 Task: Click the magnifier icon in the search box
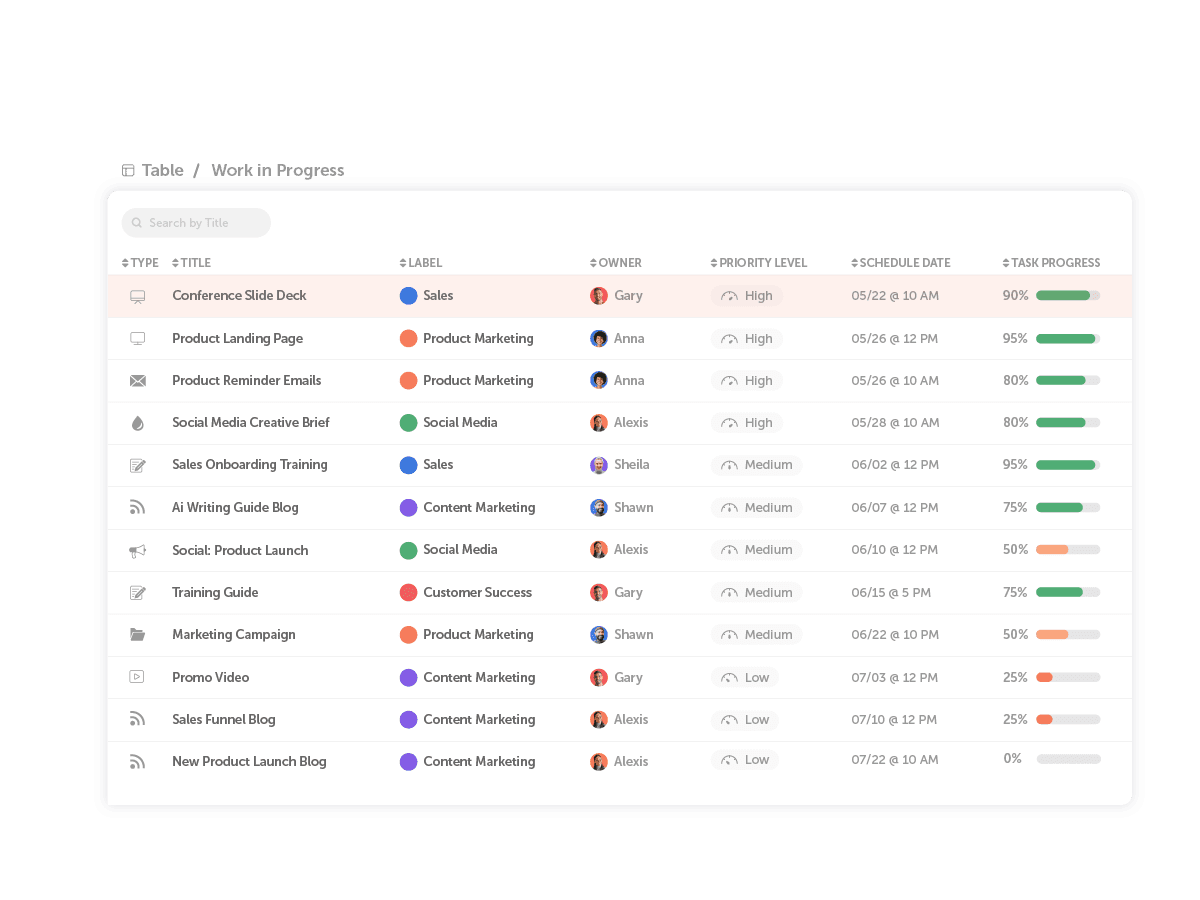pos(137,223)
